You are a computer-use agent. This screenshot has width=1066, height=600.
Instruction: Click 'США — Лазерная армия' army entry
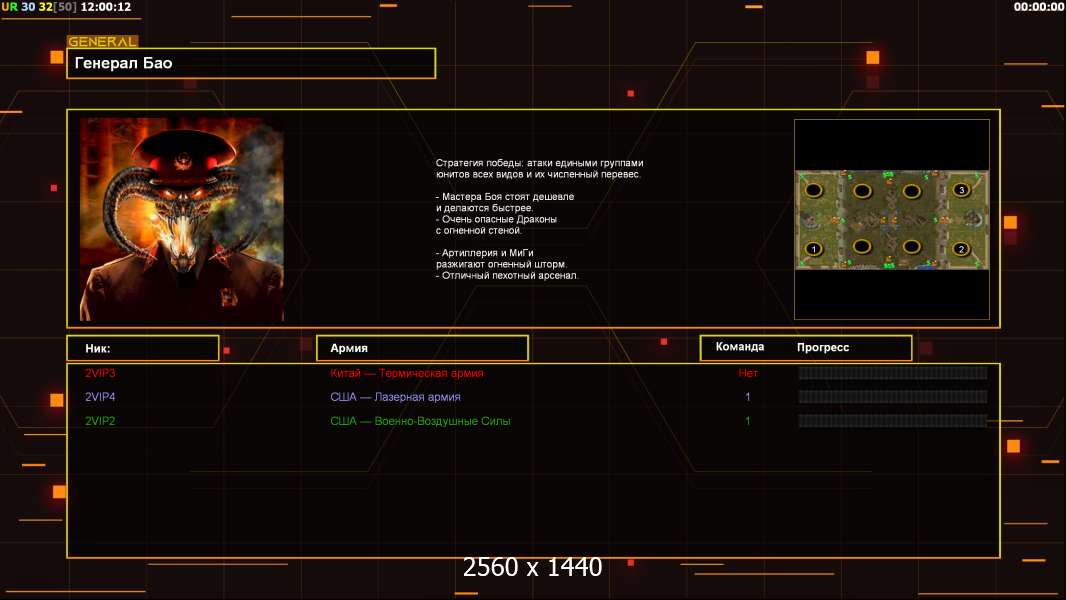pos(395,397)
